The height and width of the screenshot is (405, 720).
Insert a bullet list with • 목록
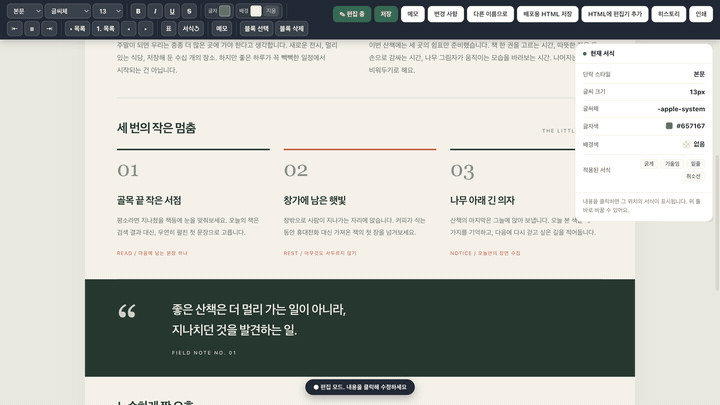[x=77, y=28]
